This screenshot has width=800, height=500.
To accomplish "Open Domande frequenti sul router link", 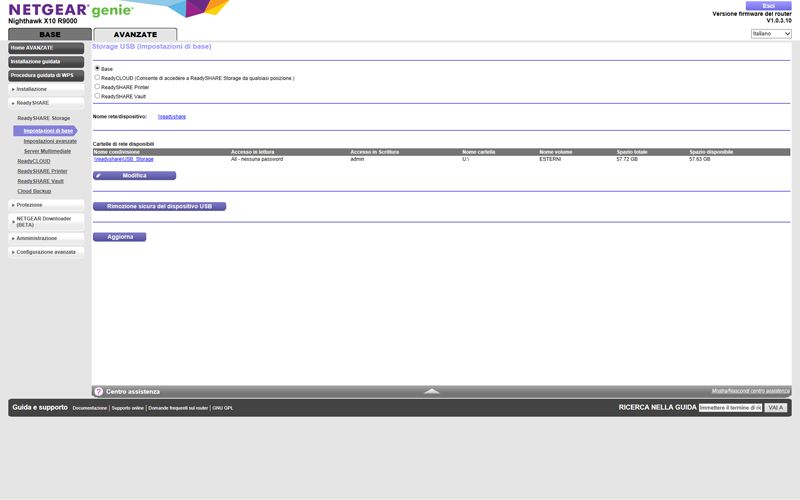I will pos(178,408).
